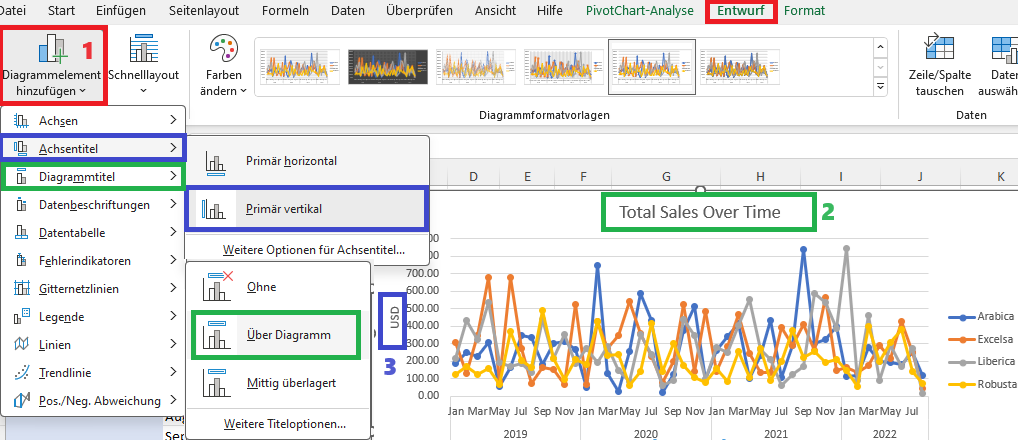This screenshot has height=440, width=1018.
Task: Choose Mittig überlagert title option
Action: (278, 383)
